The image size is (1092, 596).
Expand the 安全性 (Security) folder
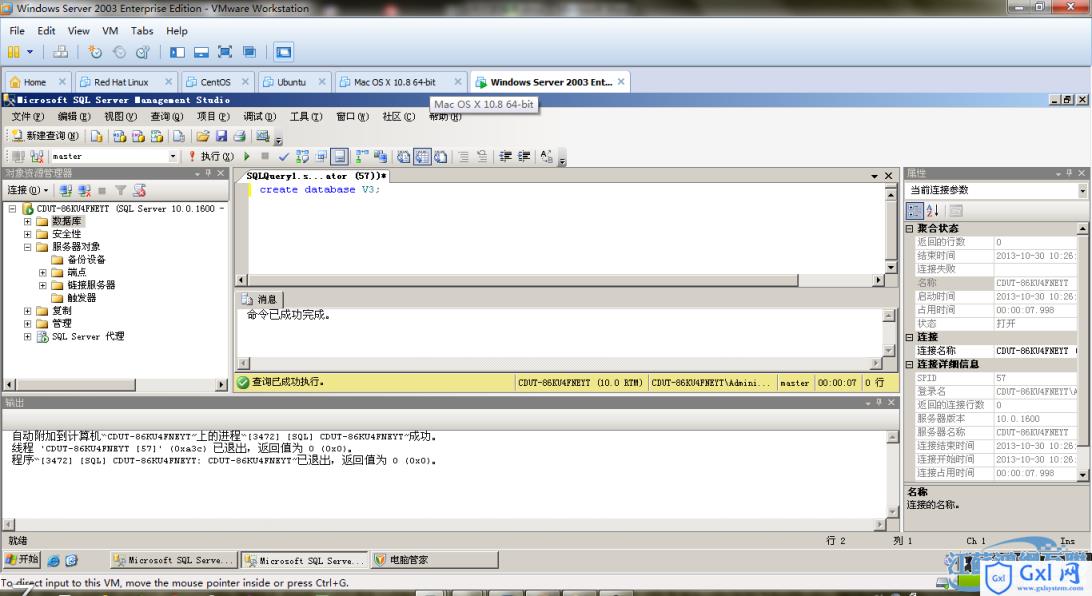pos(27,234)
